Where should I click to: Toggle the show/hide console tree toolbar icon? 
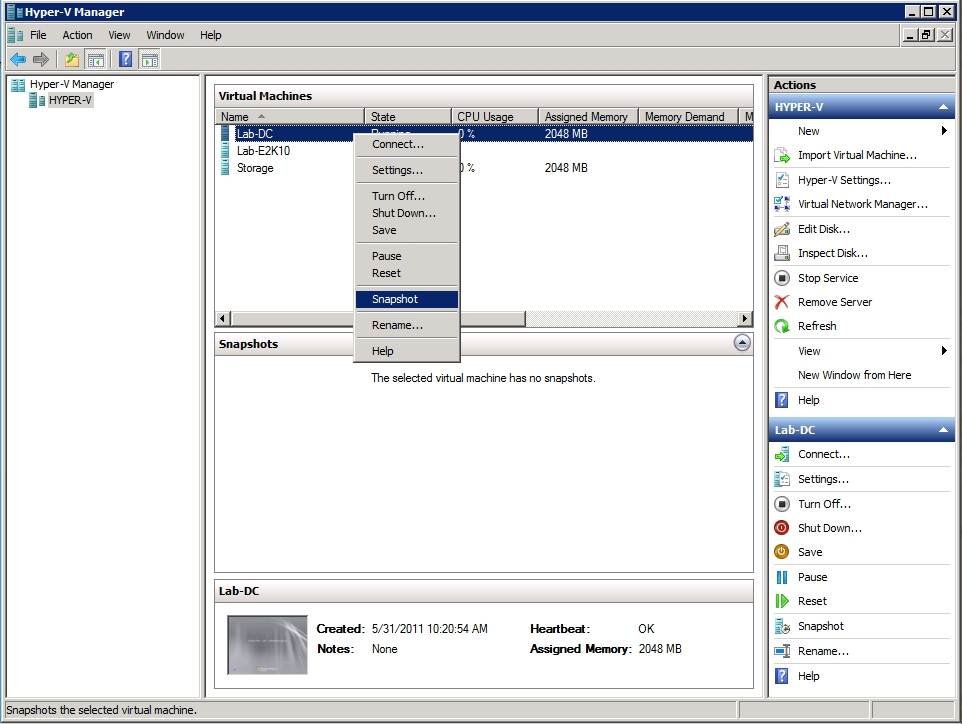[96, 60]
